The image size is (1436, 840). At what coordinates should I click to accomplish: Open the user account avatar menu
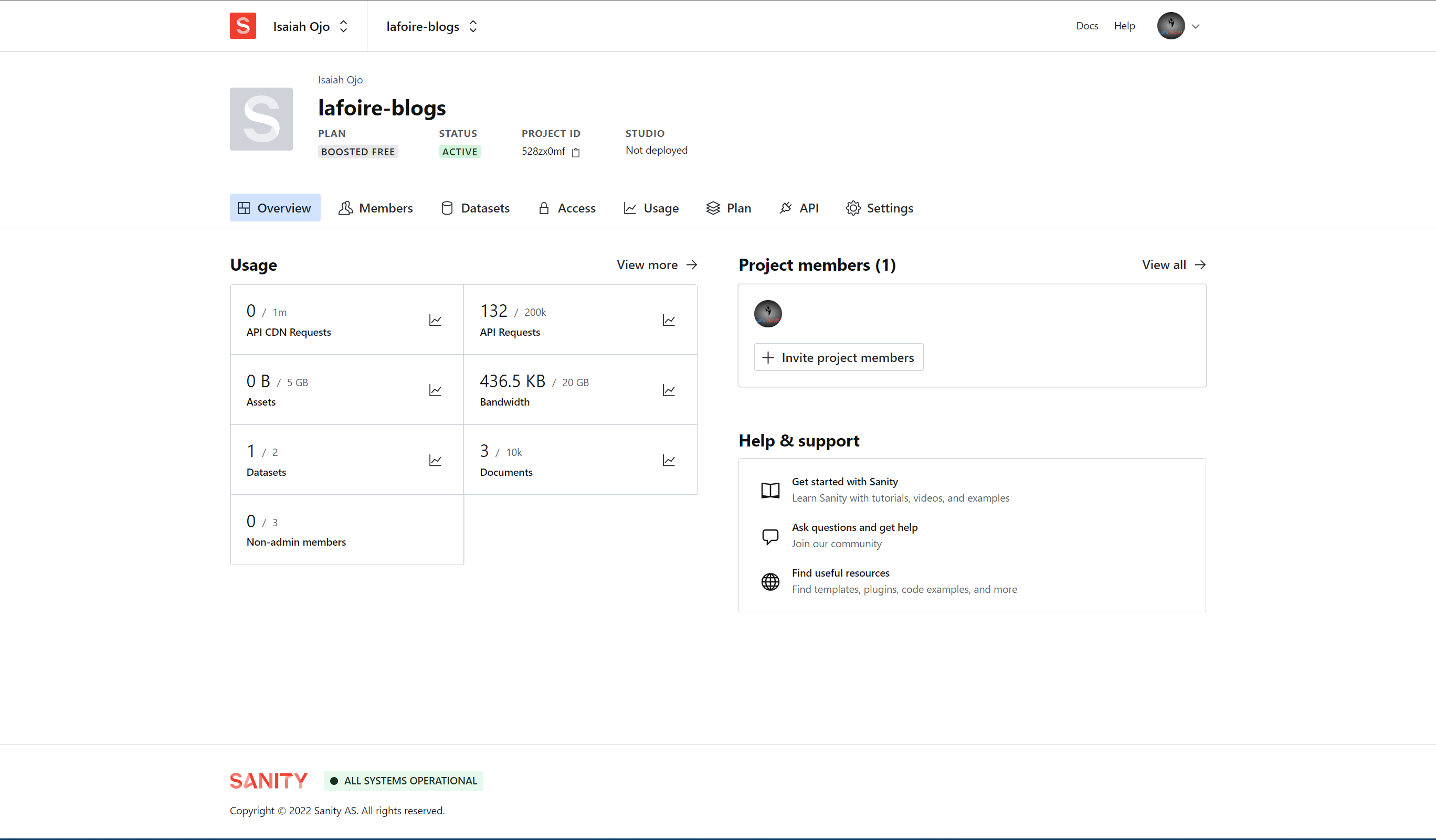pyautogui.click(x=1177, y=26)
